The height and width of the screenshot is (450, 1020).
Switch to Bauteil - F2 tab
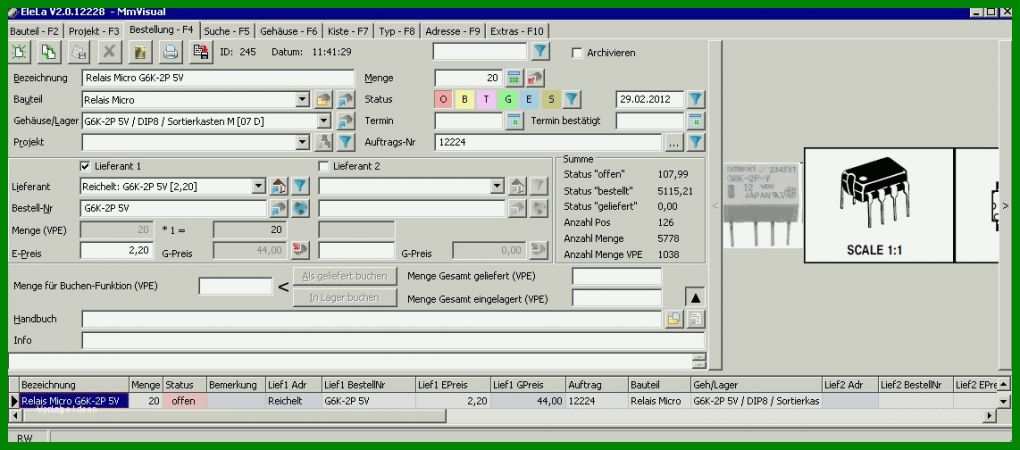pyautogui.click(x=35, y=31)
